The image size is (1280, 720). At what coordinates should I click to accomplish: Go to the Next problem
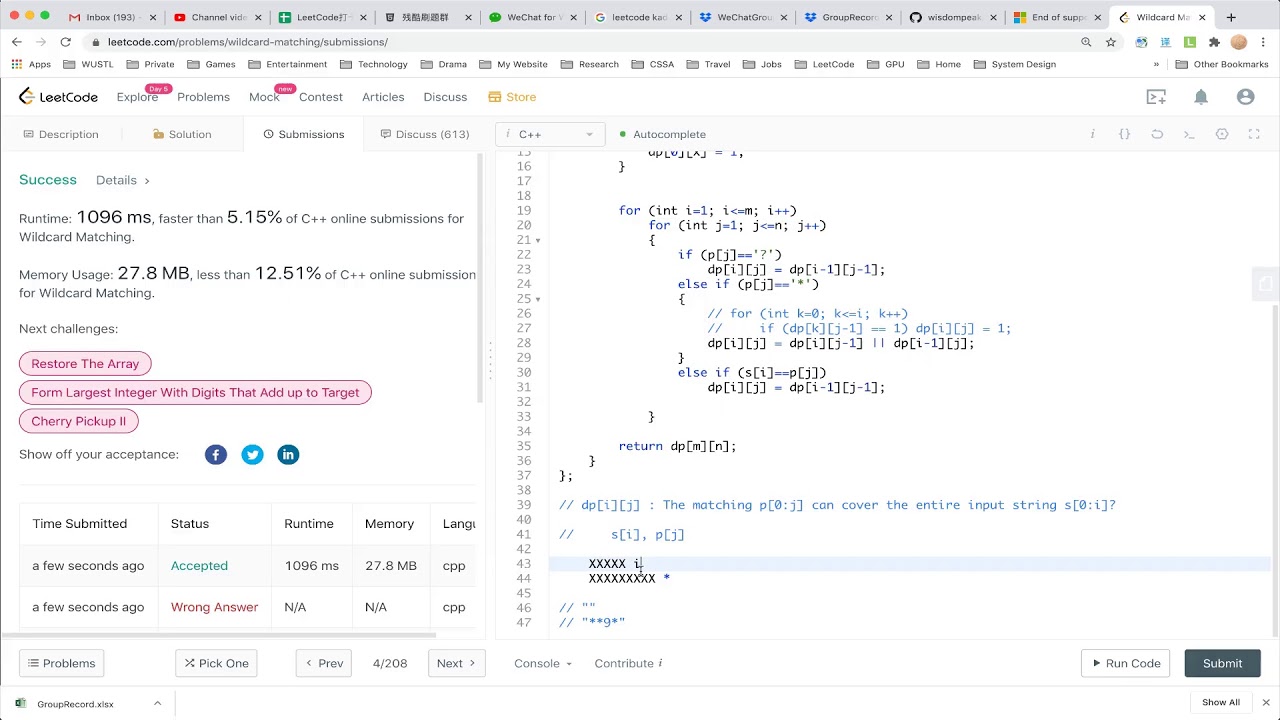[x=456, y=663]
